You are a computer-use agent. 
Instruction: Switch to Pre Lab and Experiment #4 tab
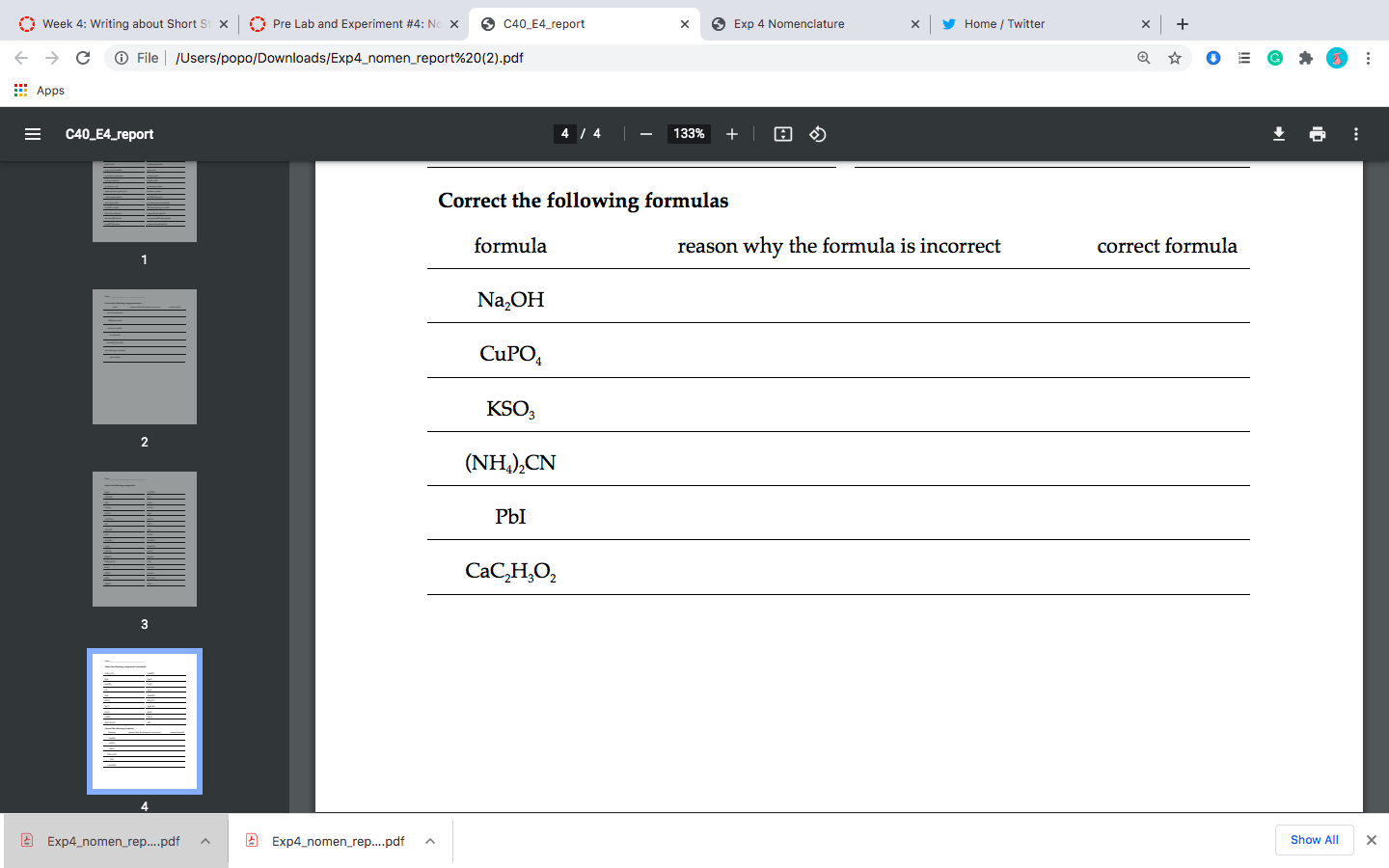(353, 24)
